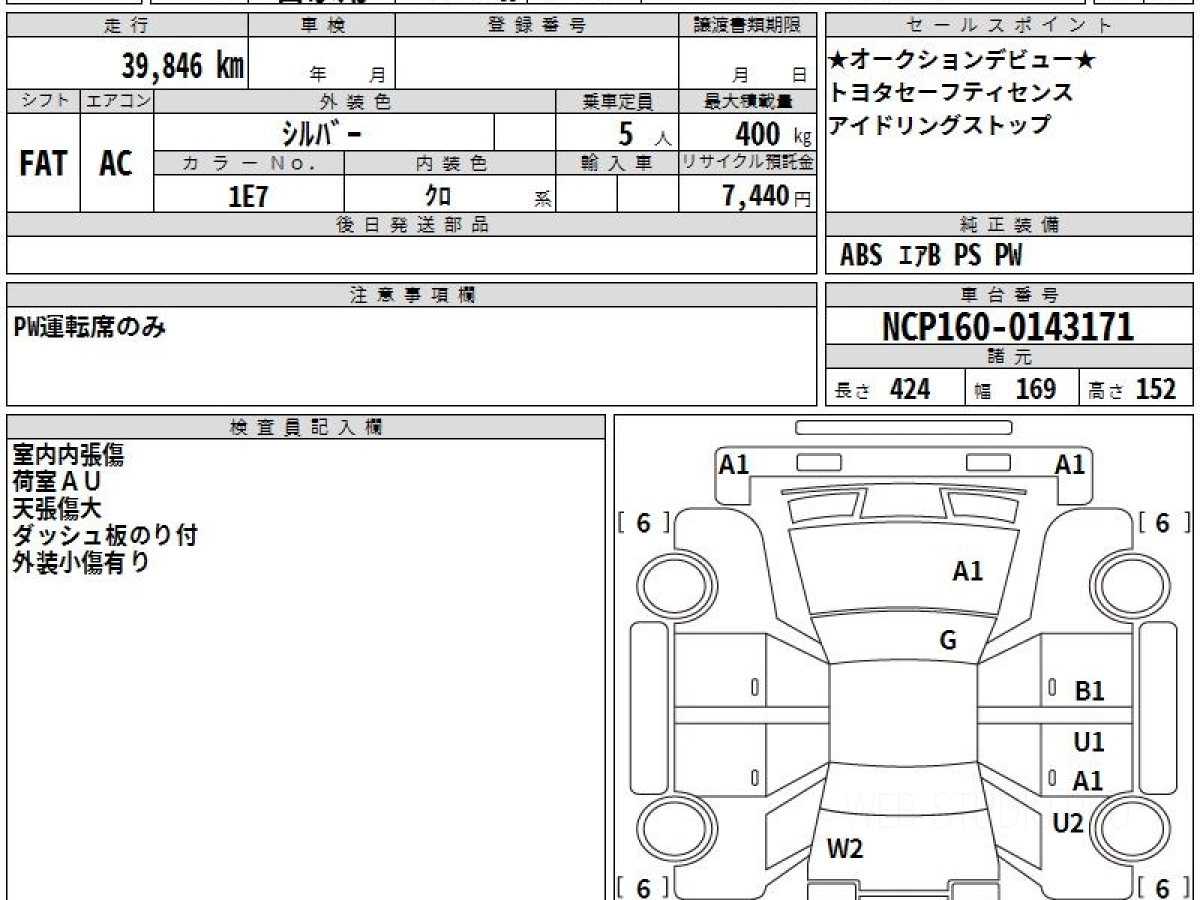Select inspector note ダッシュ板のり付
Viewport: 1200px width, 900px height.
(x=105, y=536)
